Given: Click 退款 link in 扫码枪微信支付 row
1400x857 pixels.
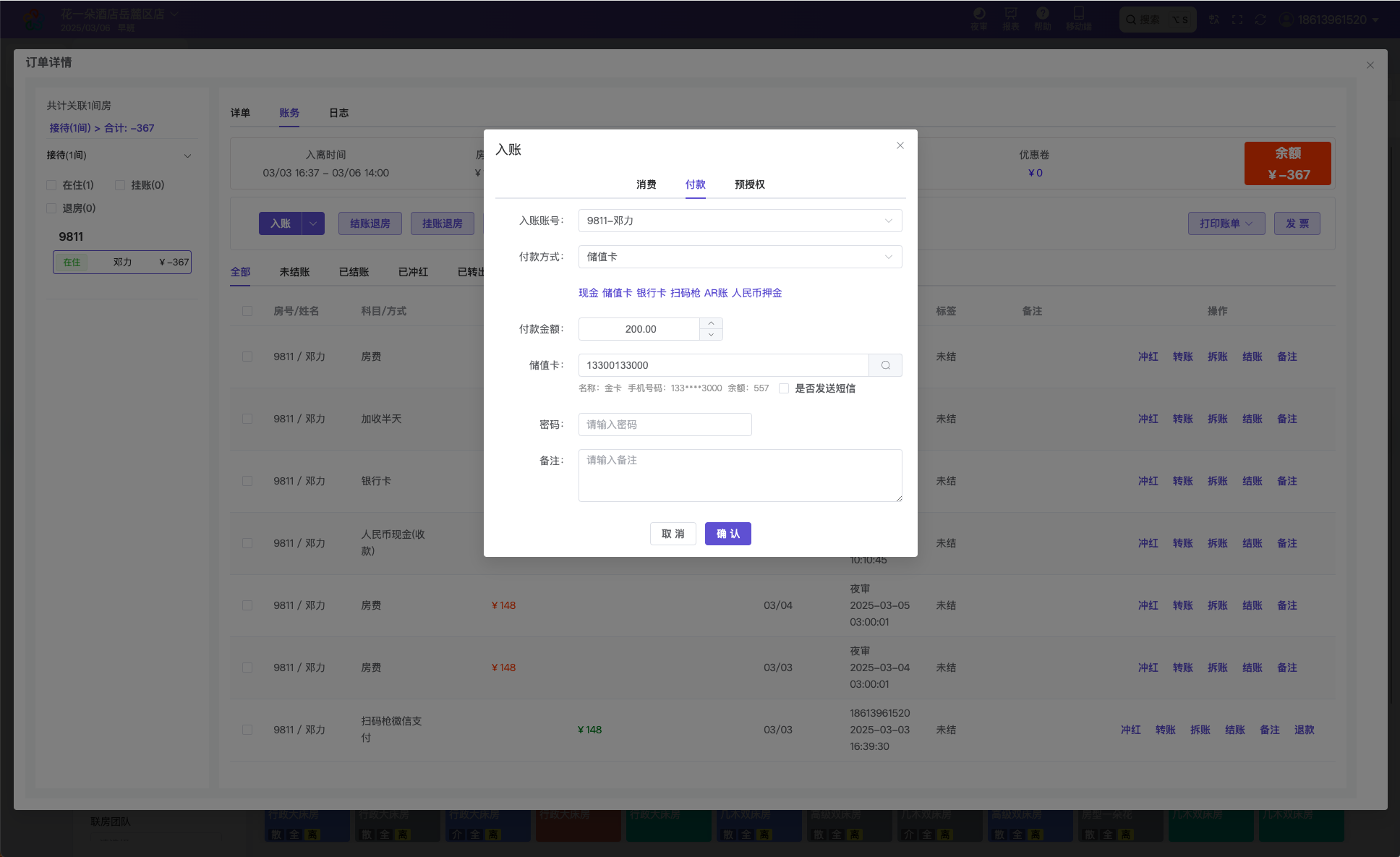Looking at the screenshot, I should tap(1305, 730).
